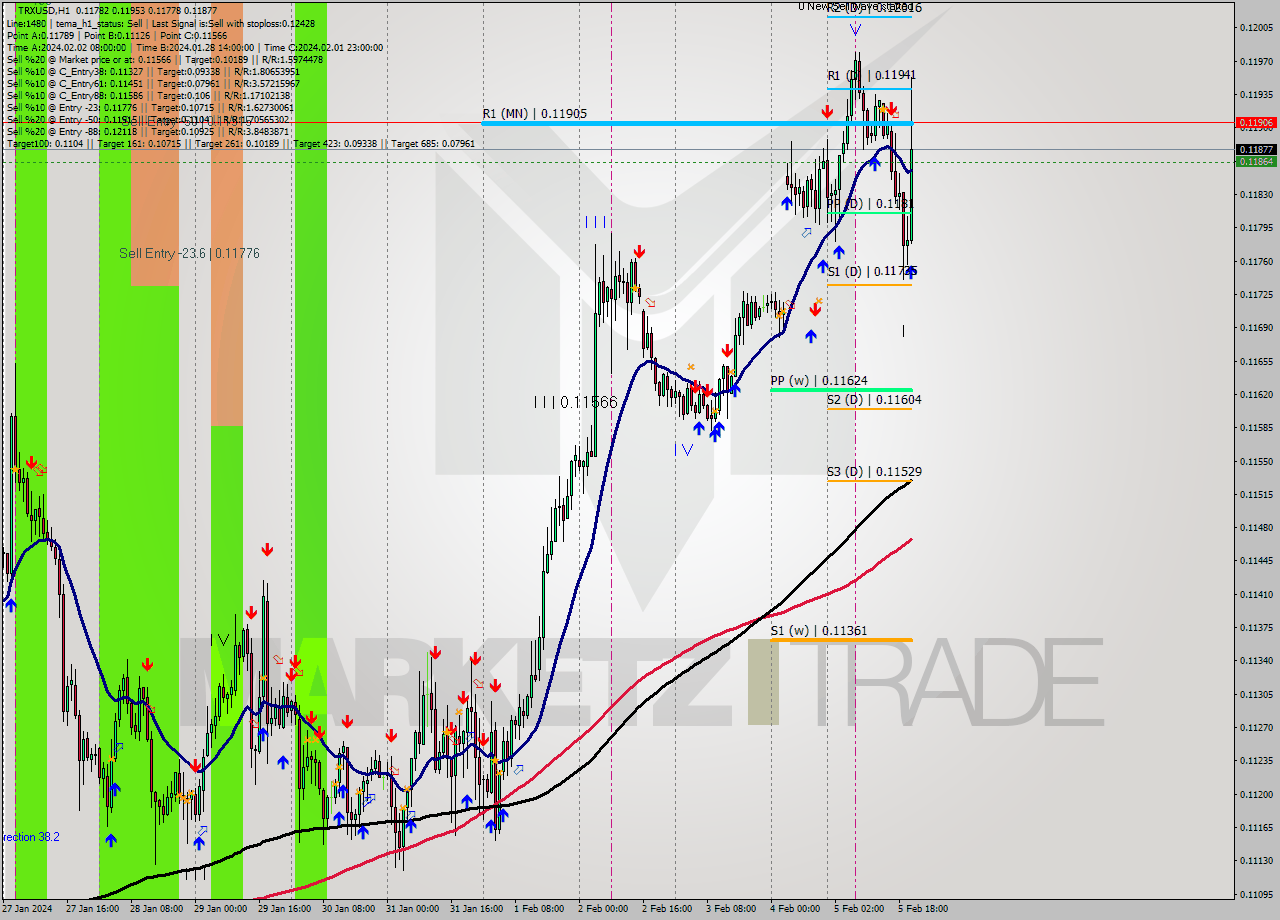Click the 0.11970 price axis label
The width and height of the screenshot is (1280, 920).
coord(1256,61)
